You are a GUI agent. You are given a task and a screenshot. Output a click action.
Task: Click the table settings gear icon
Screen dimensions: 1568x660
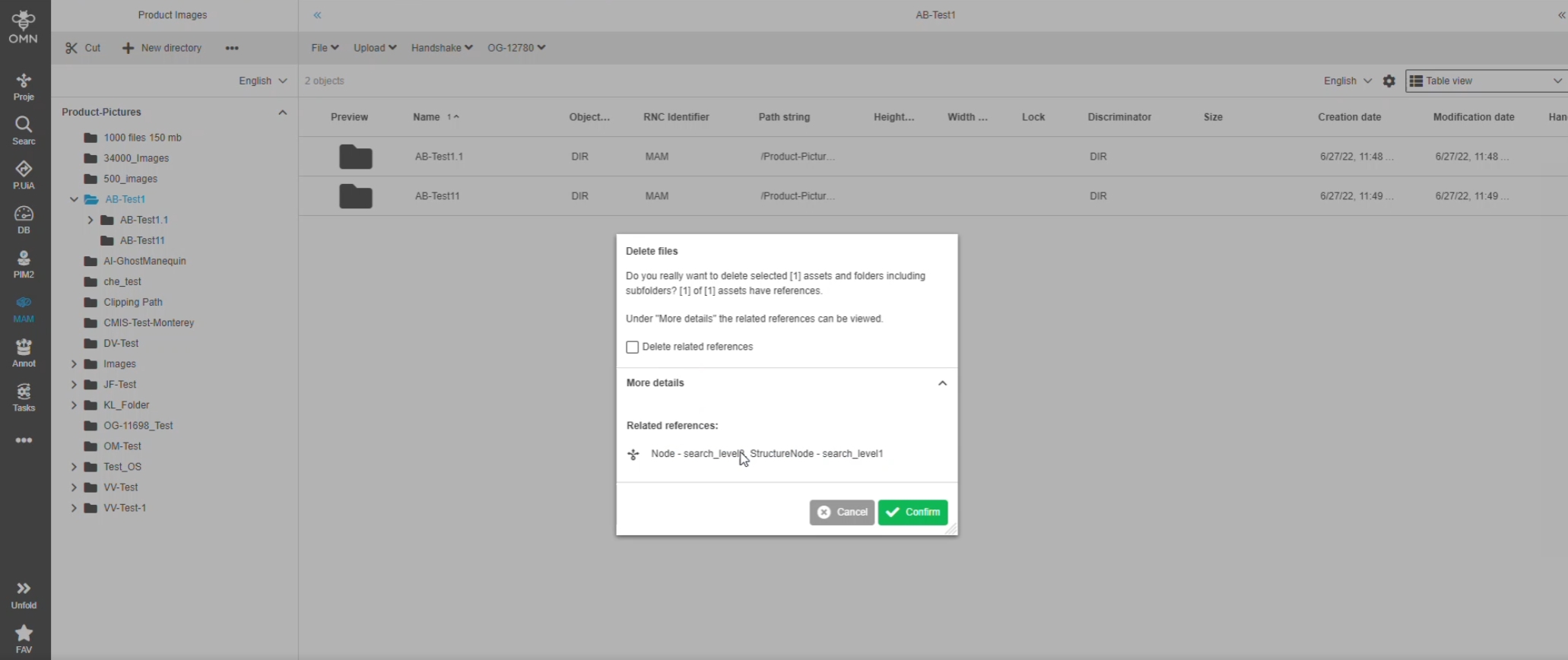pyautogui.click(x=1389, y=81)
